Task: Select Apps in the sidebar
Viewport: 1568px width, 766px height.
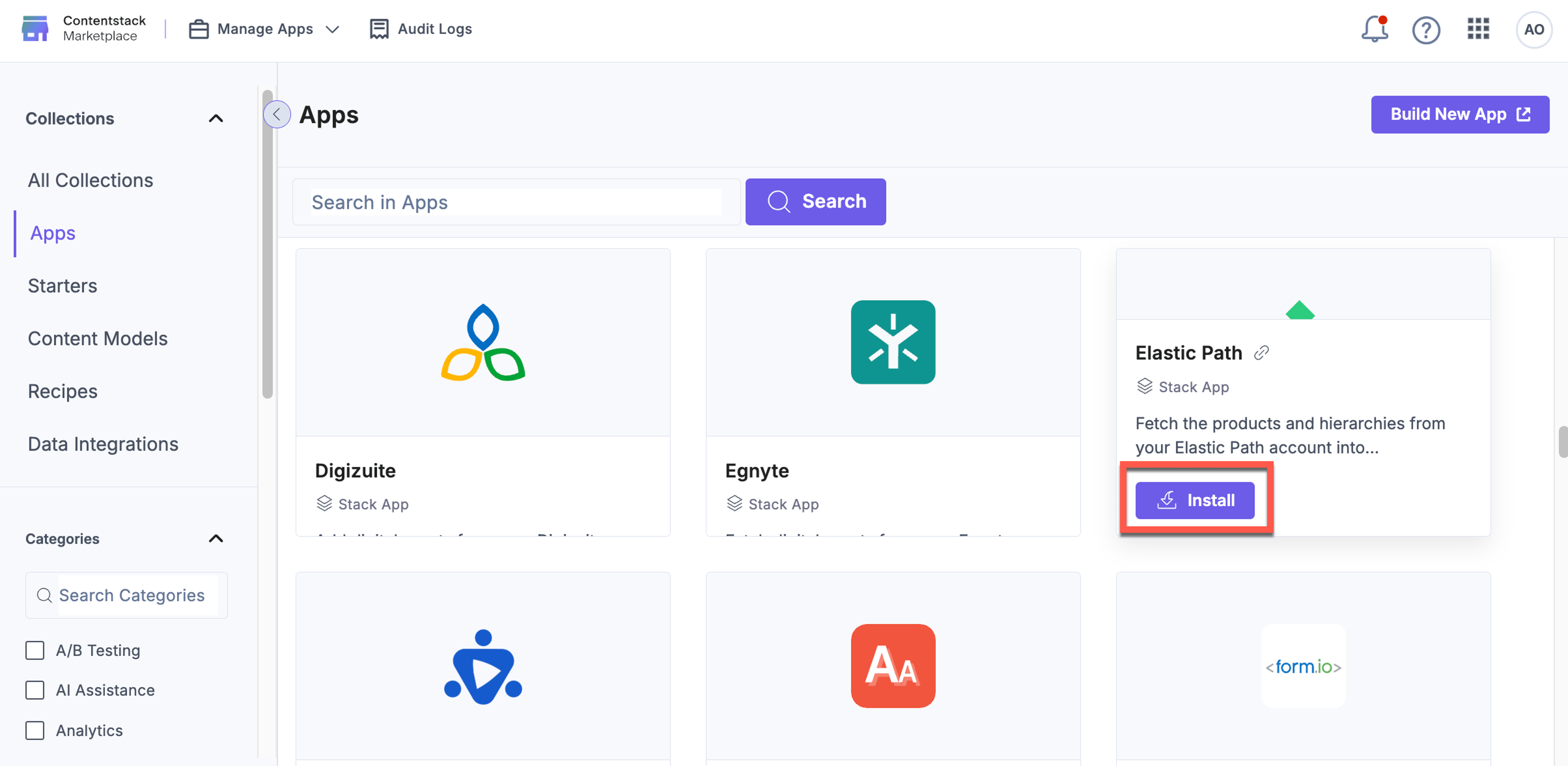Action: pos(53,233)
